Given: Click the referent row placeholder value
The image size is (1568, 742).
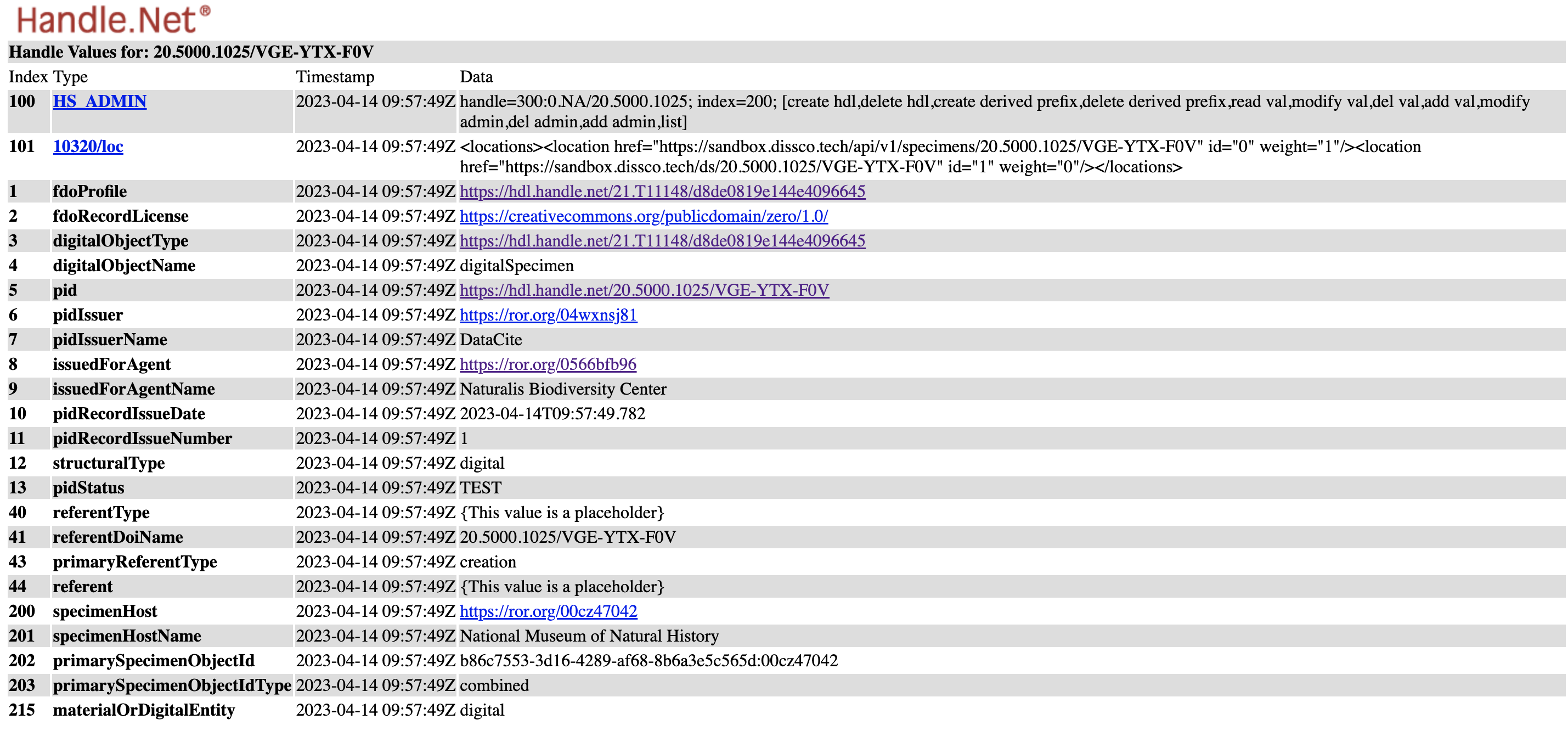Looking at the screenshot, I should (562, 586).
